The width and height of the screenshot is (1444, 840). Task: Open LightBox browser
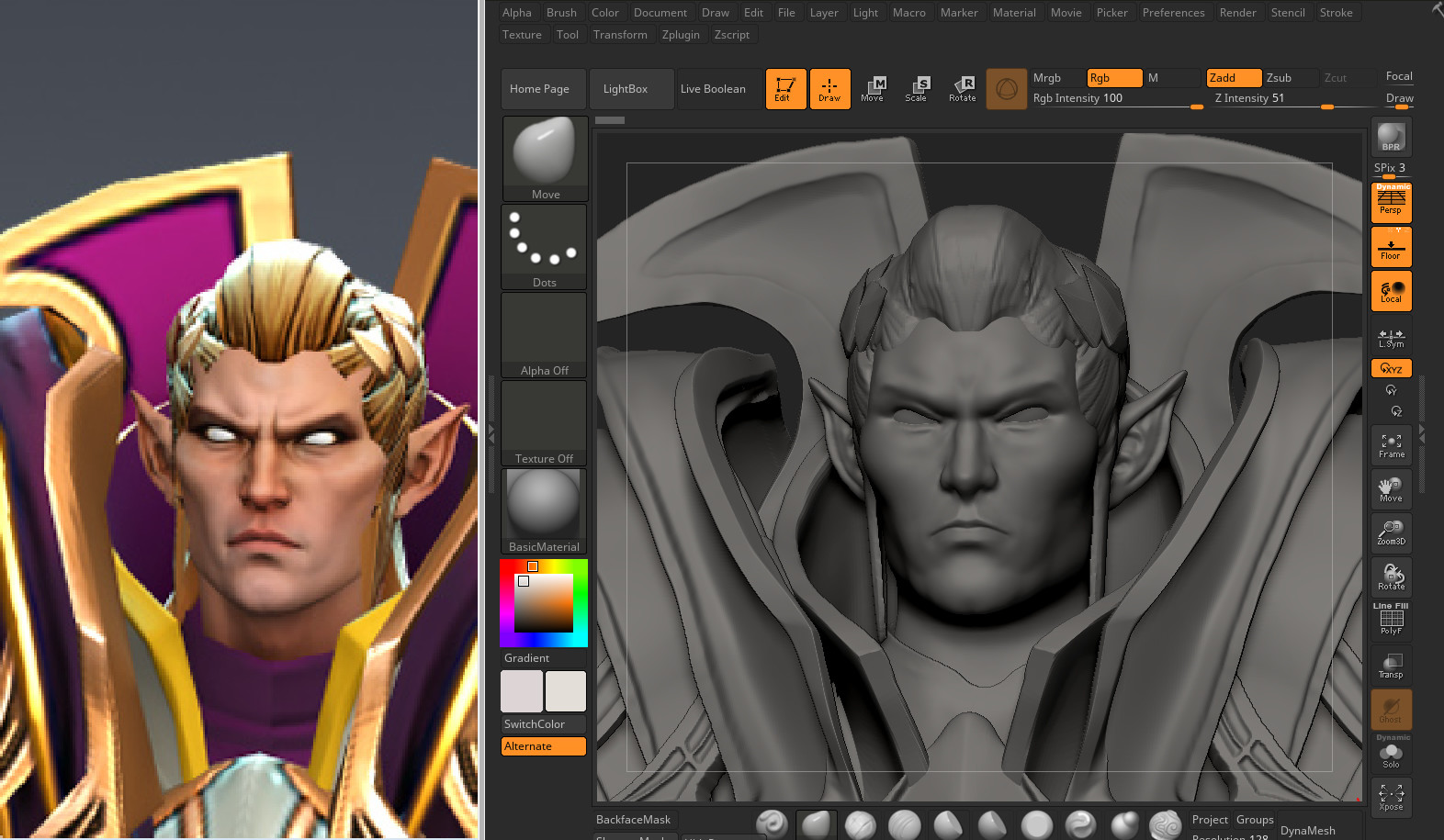[x=631, y=89]
